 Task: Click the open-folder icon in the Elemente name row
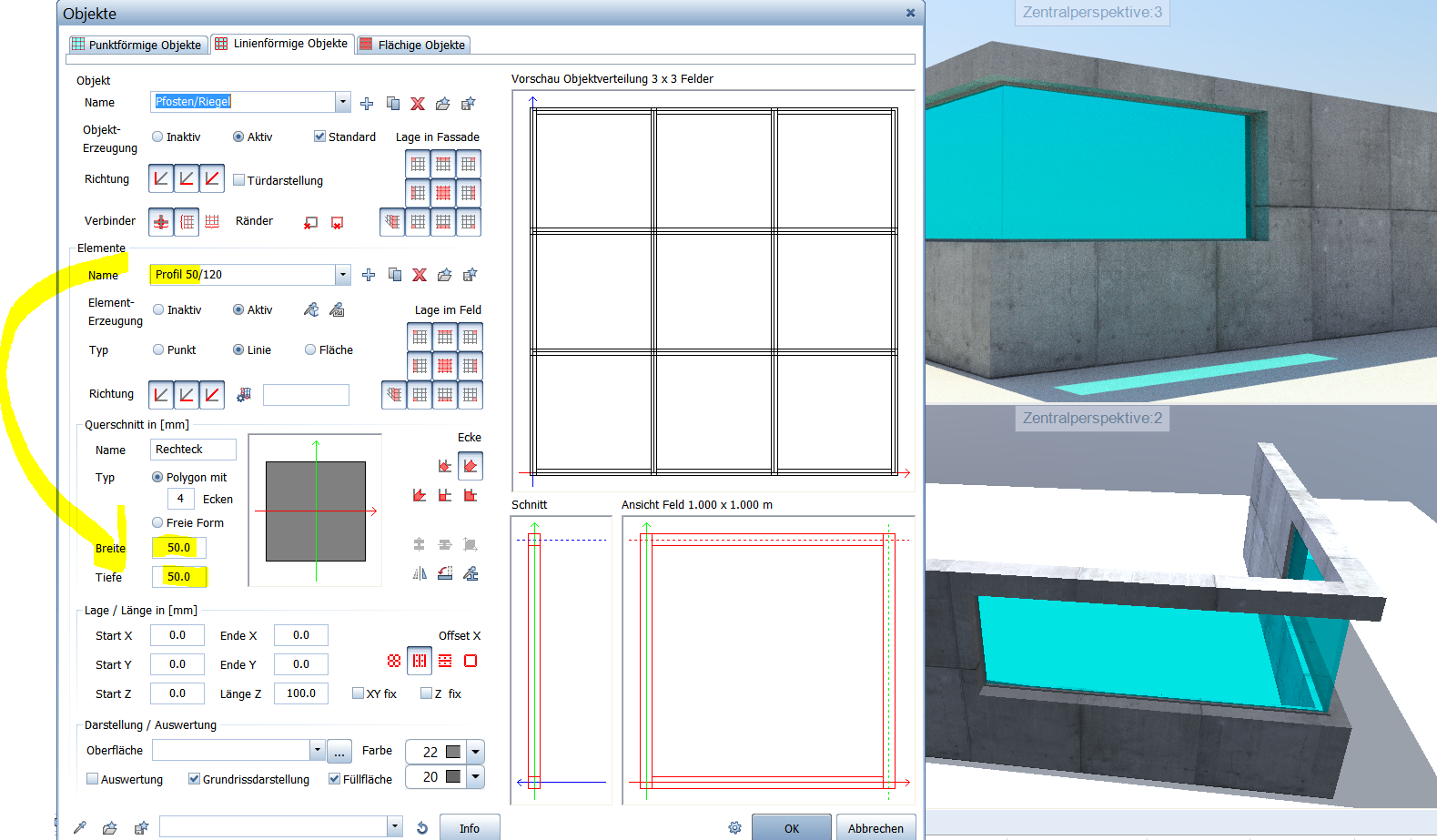tap(444, 275)
